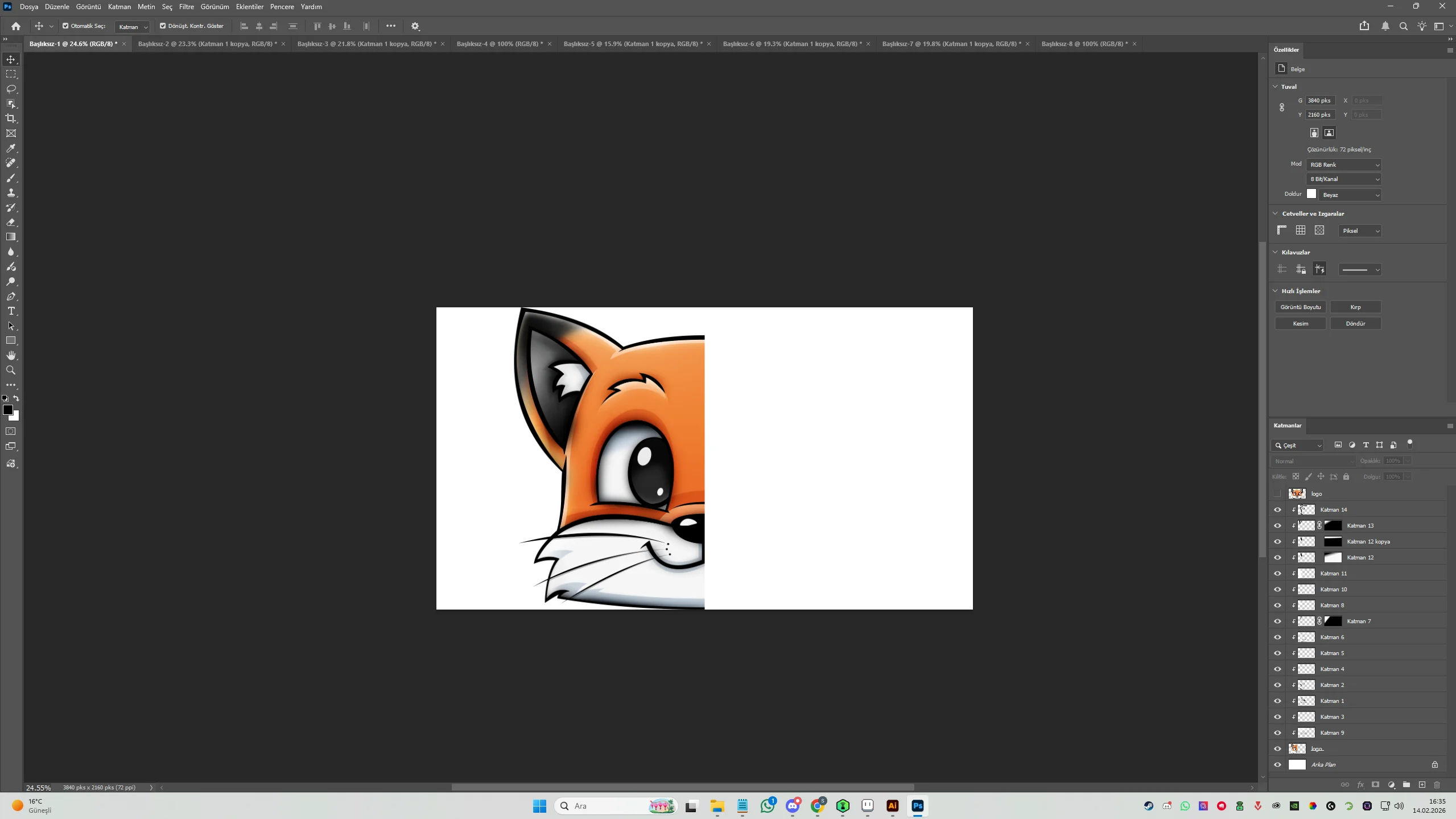The image size is (1456, 819).
Task: Uncheck Dönüşt. Kontr. Göster option
Action: (163, 26)
